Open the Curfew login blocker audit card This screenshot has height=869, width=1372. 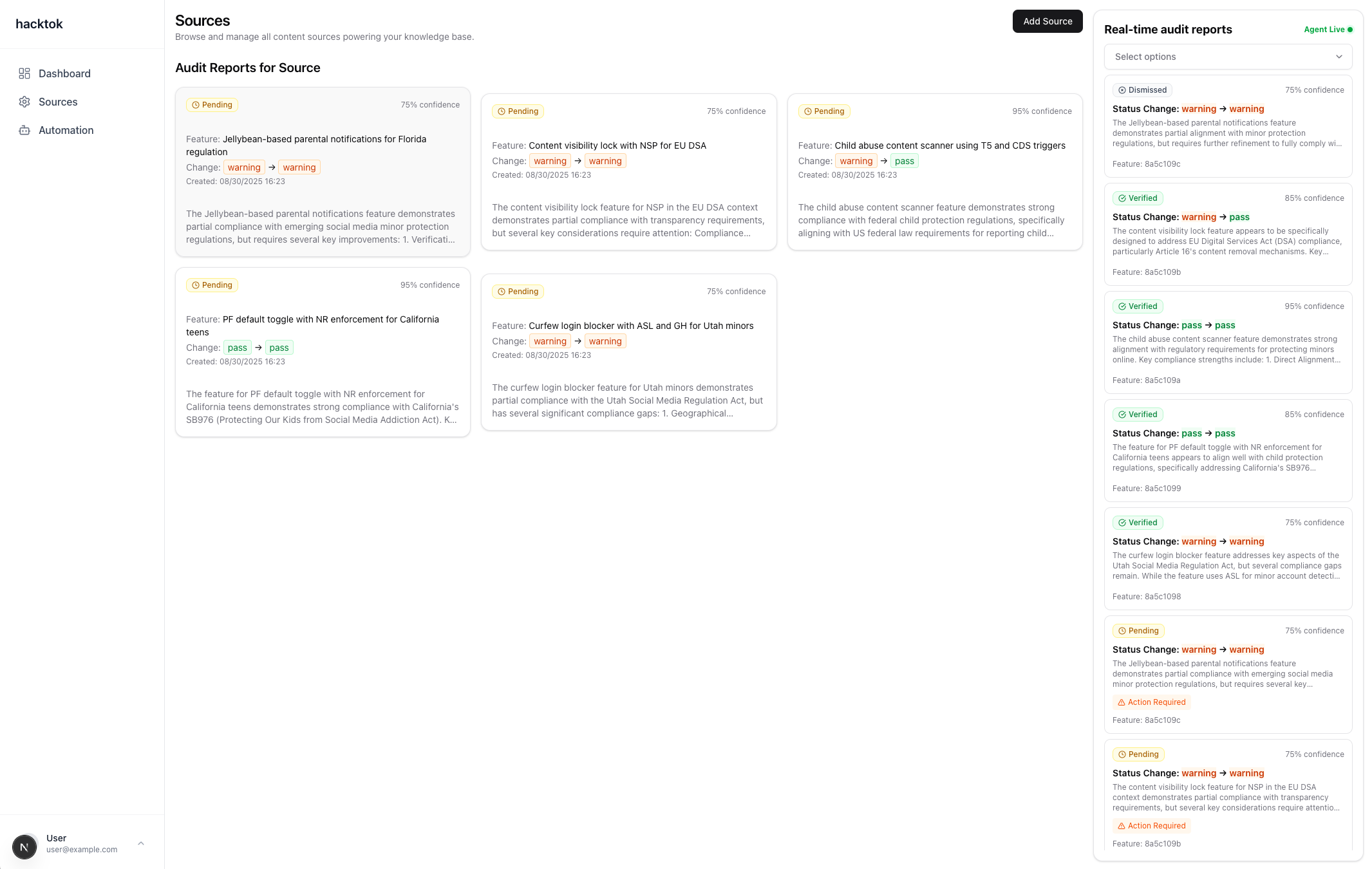(628, 352)
